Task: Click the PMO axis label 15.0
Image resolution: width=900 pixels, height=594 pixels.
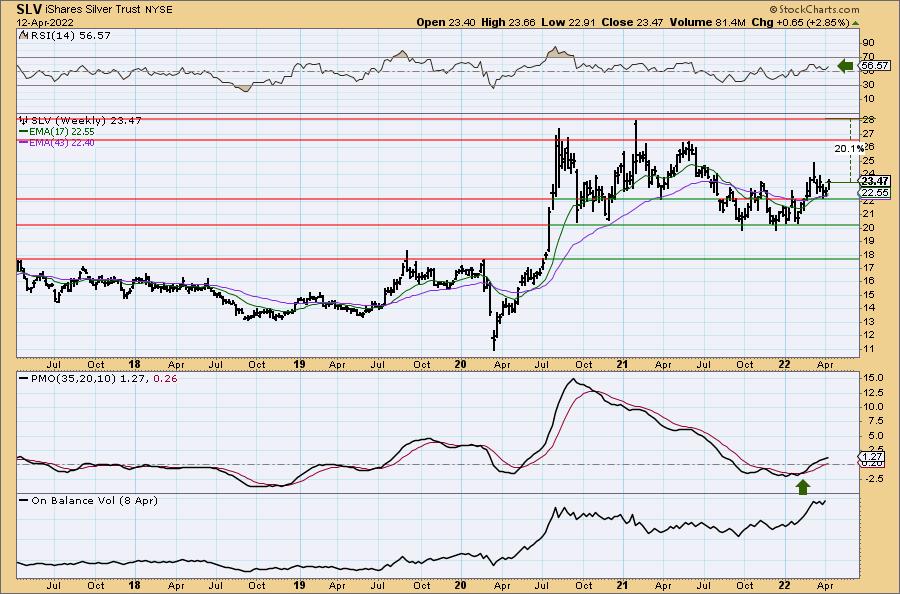Action: pyautogui.click(x=871, y=378)
